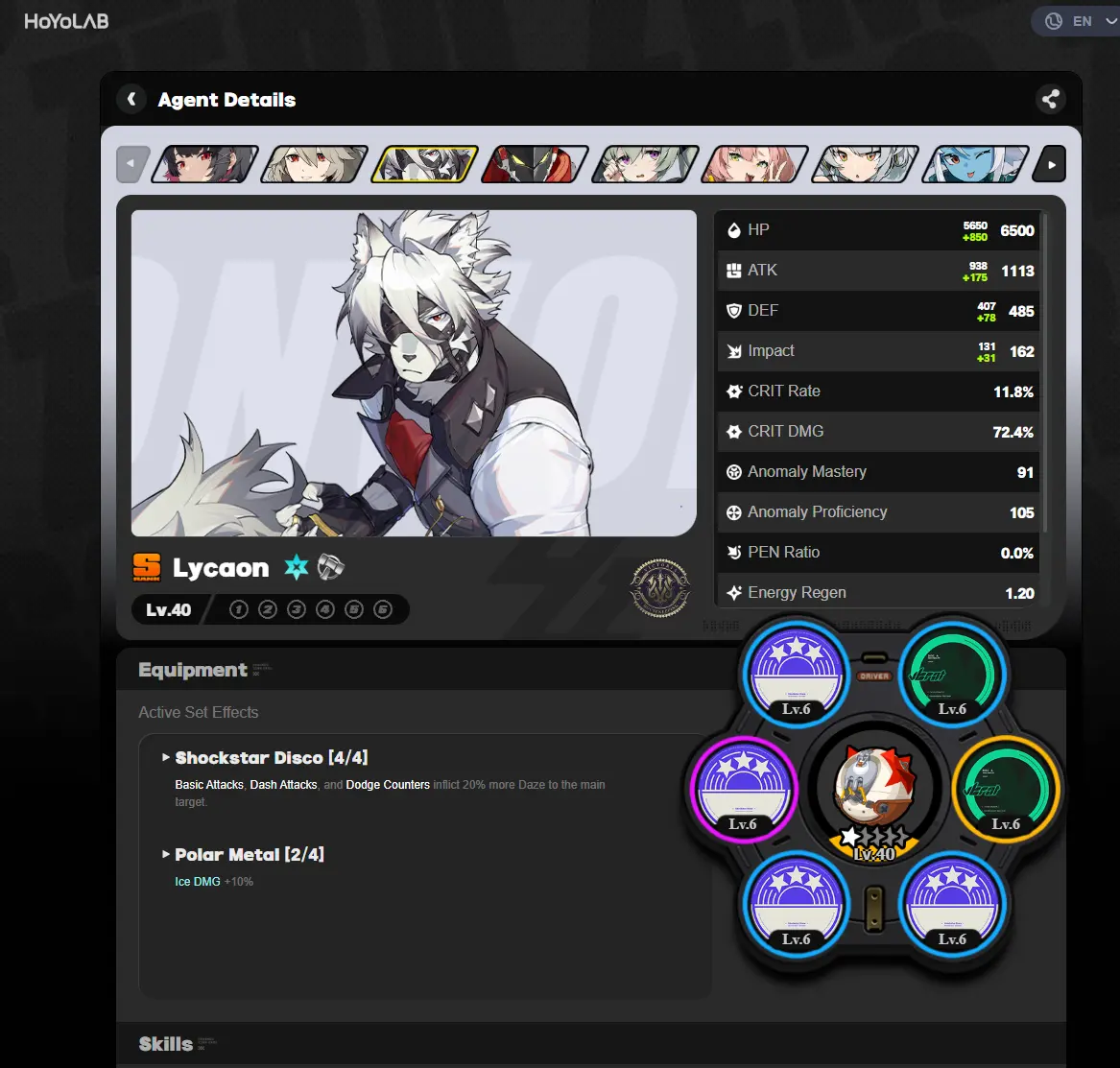
Task: Click the Dash Attacks highlighted term
Action: pyautogui.click(x=283, y=784)
